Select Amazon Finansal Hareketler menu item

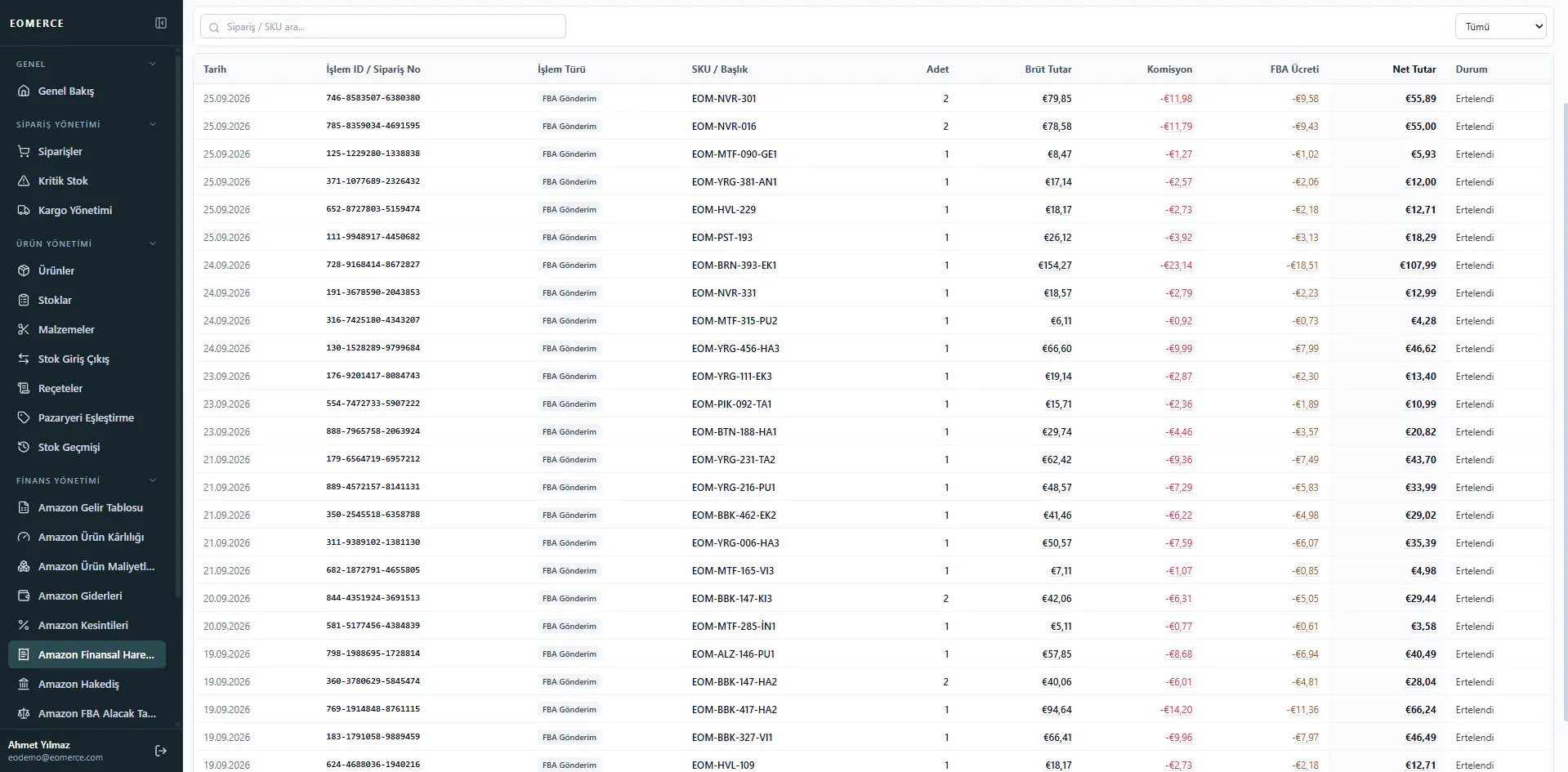tap(87, 654)
